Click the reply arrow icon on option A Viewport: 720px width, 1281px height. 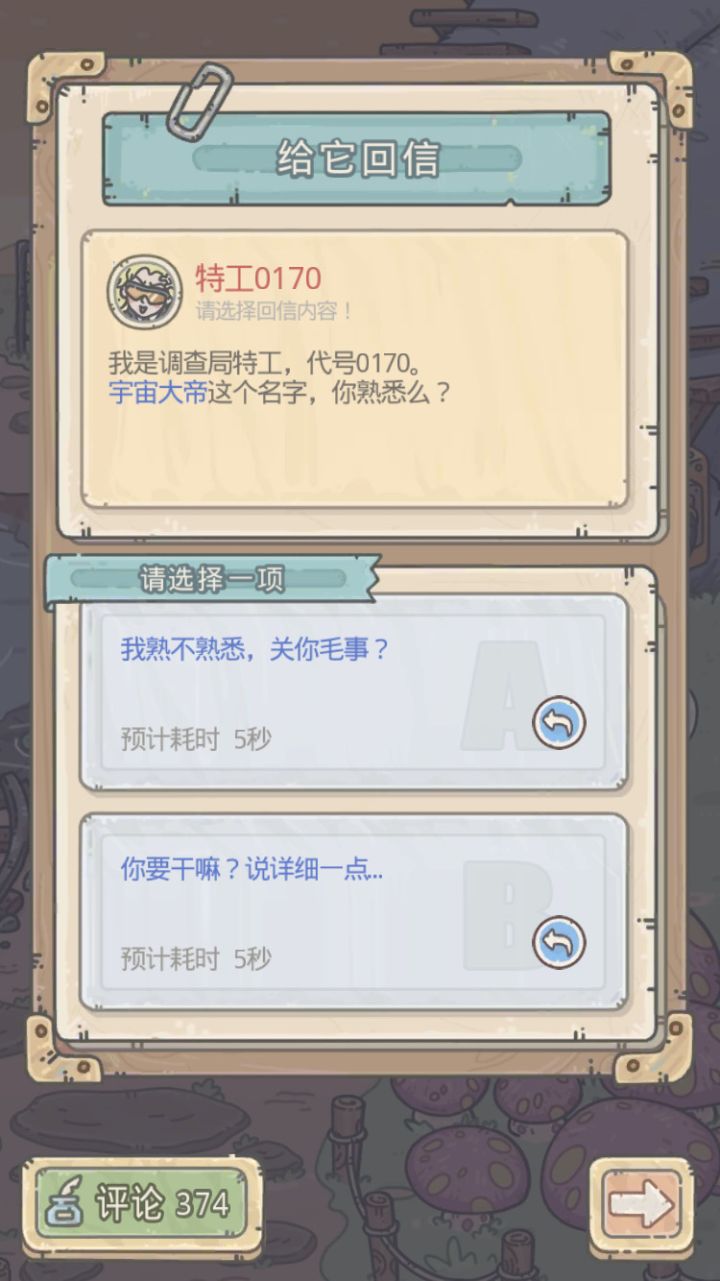pos(558,723)
